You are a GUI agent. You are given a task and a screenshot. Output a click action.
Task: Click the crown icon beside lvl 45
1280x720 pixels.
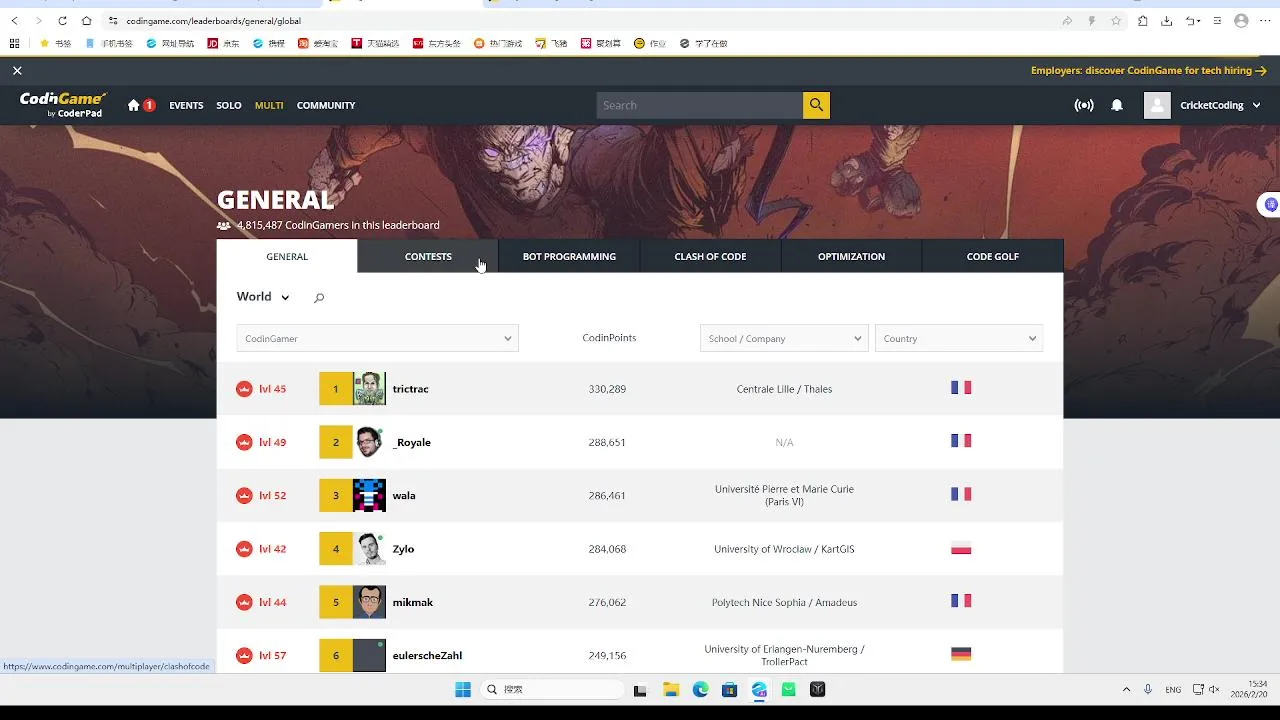(244, 389)
